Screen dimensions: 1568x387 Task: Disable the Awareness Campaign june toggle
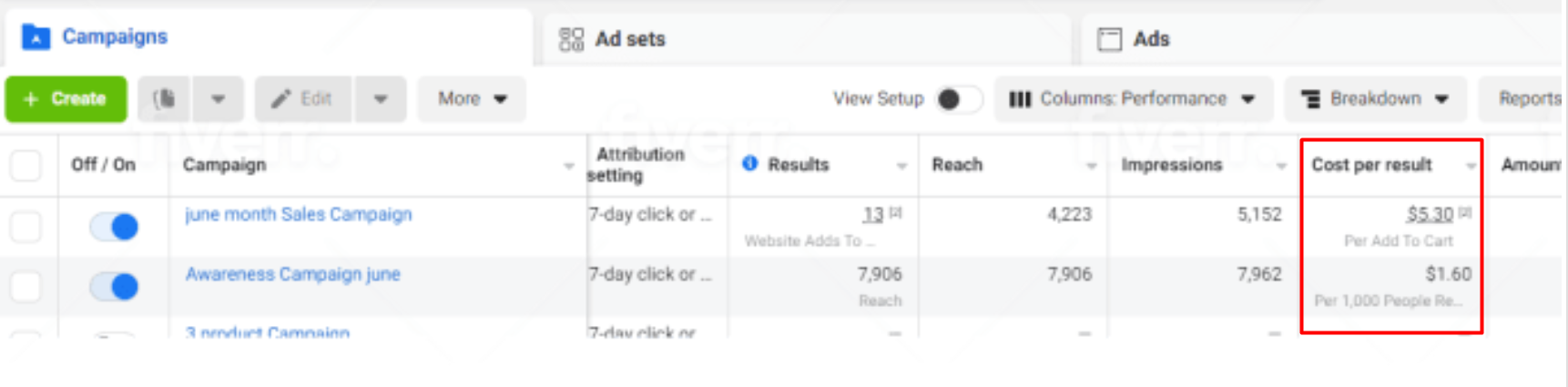pyautogui.click(x=115, y=287)
